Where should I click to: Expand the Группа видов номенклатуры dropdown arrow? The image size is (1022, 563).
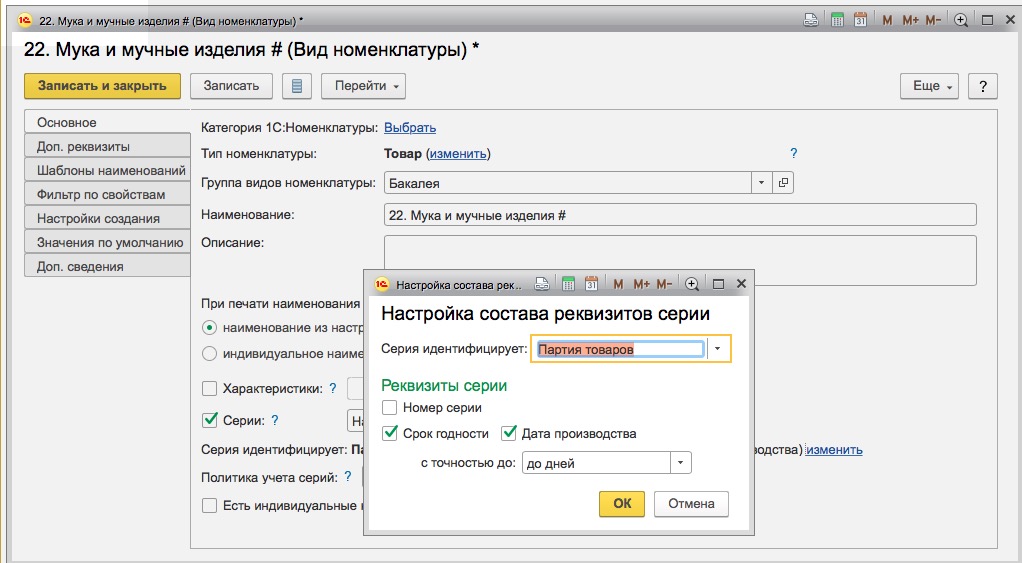coord(761,183)
